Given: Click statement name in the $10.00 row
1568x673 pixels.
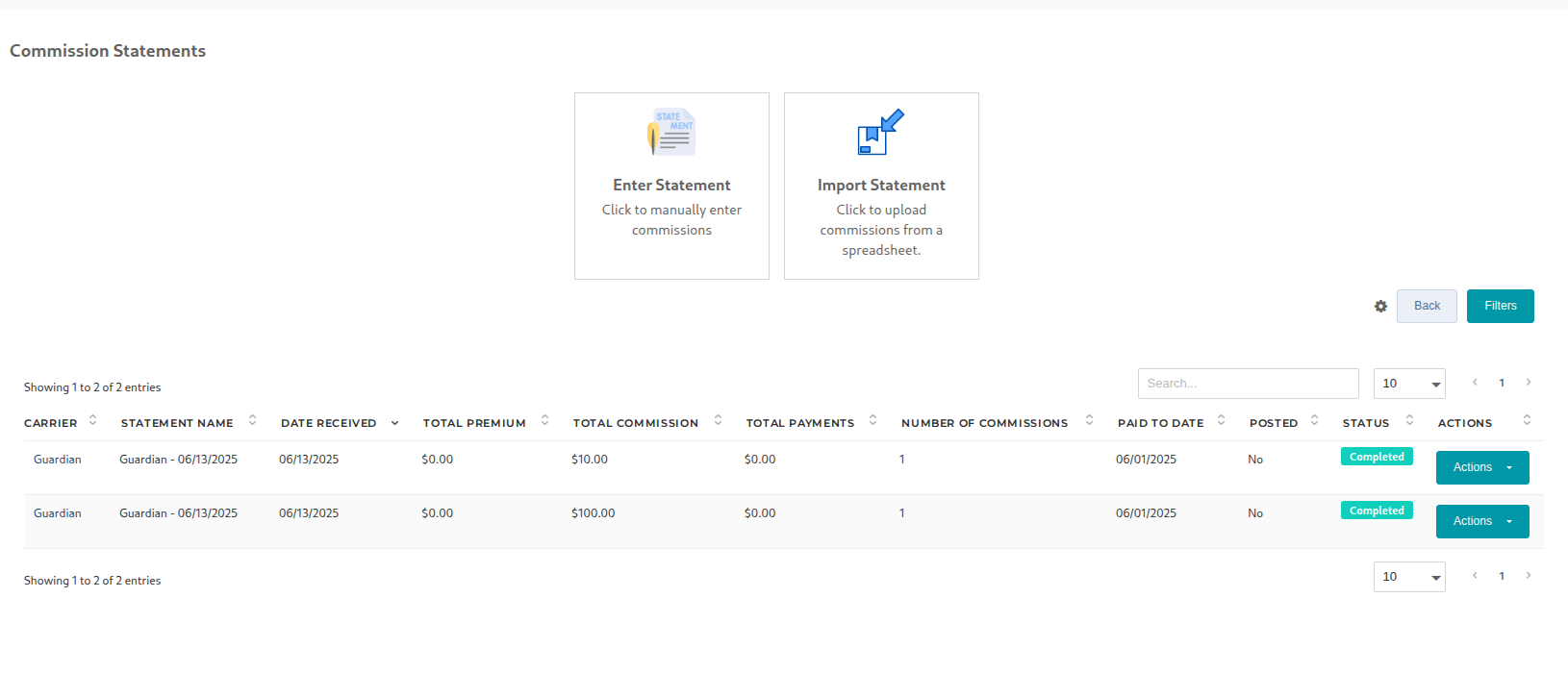Looking at the screenshot, I should (178, 460).
